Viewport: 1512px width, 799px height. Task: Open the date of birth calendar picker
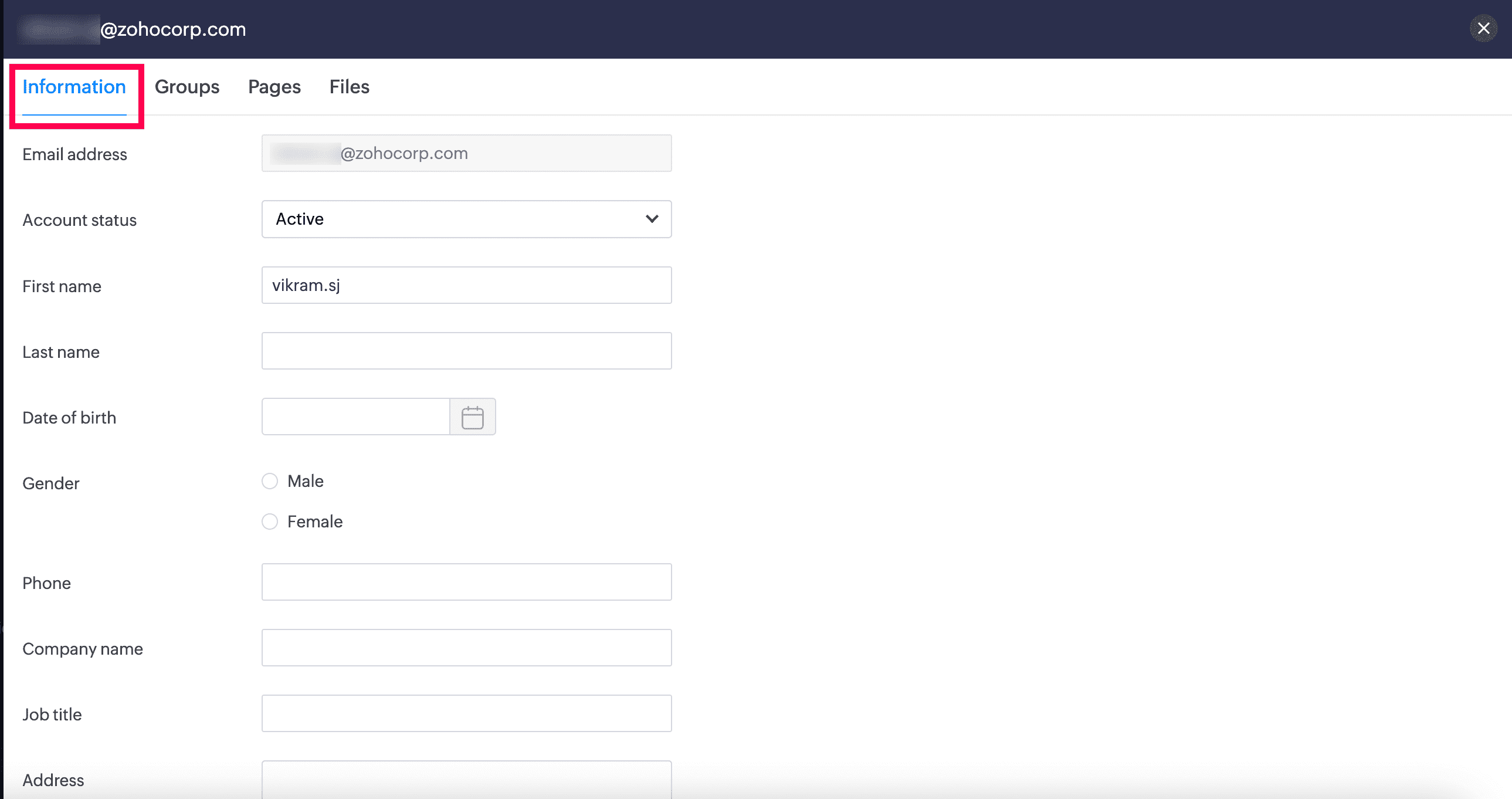coord(472,418)
